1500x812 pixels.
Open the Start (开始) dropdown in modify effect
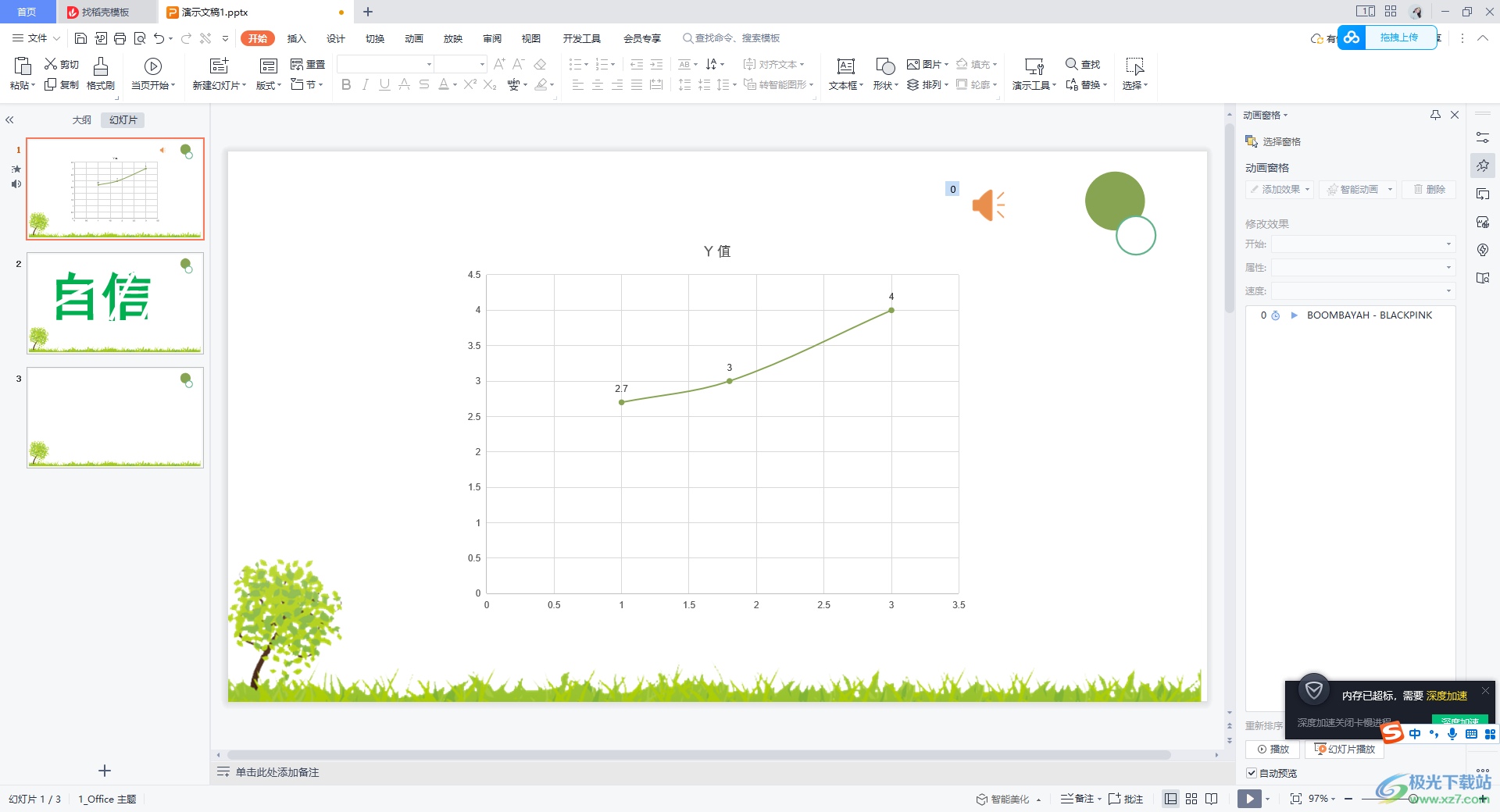[x=1363, y=244]
